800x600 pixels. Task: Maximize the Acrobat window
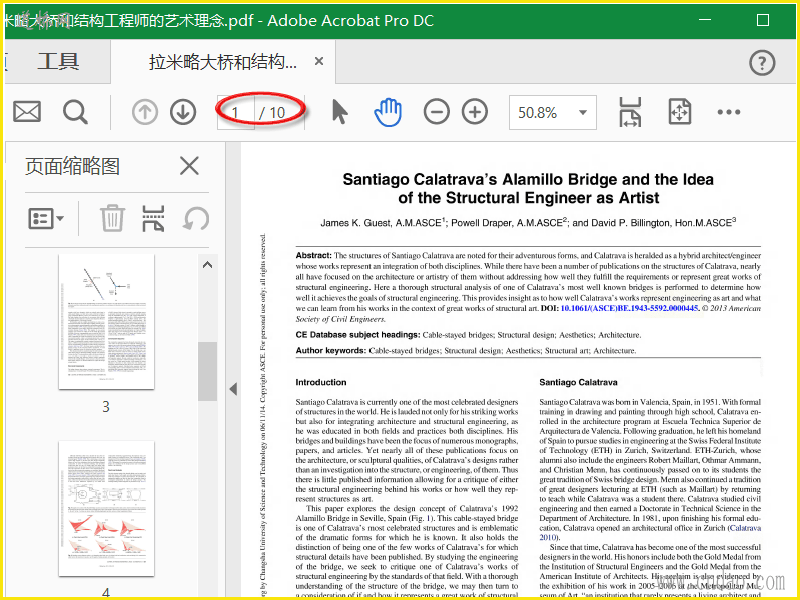click(x=763, y=20)
